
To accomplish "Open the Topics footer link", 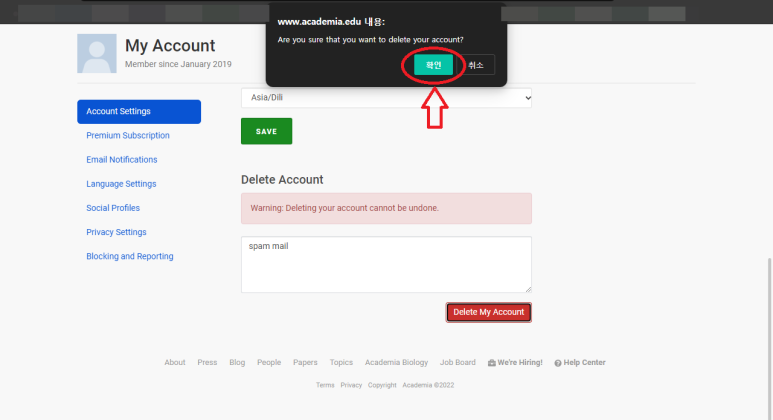I will (341, 362).
